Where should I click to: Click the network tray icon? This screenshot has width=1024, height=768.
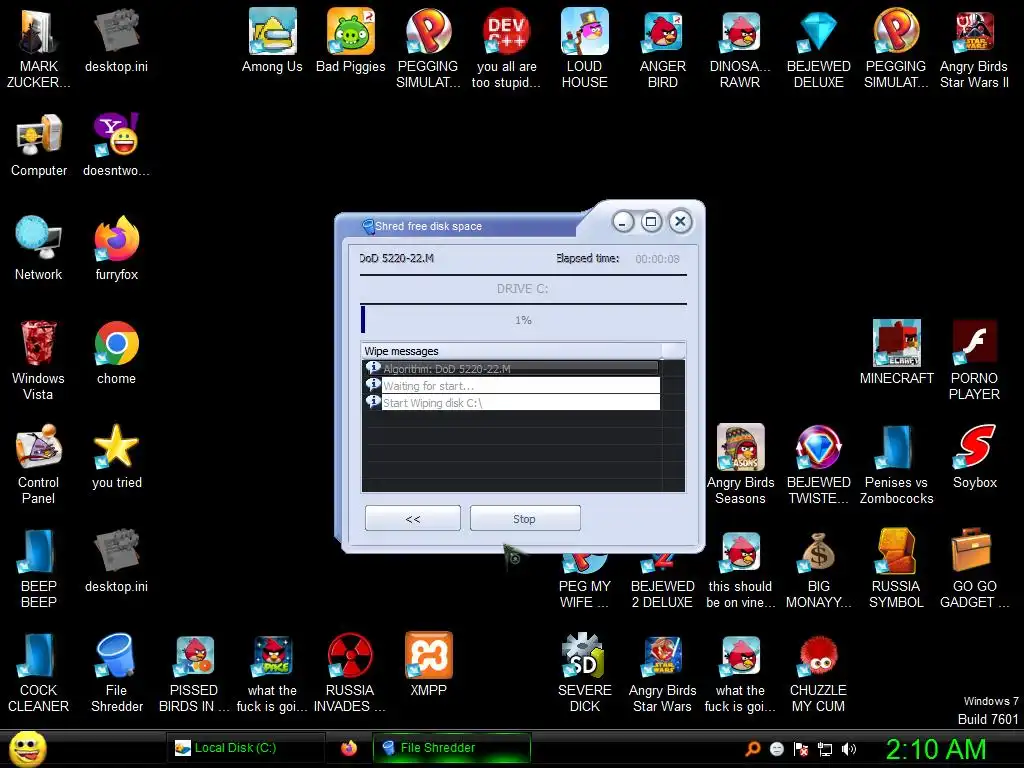coord(825,749)
